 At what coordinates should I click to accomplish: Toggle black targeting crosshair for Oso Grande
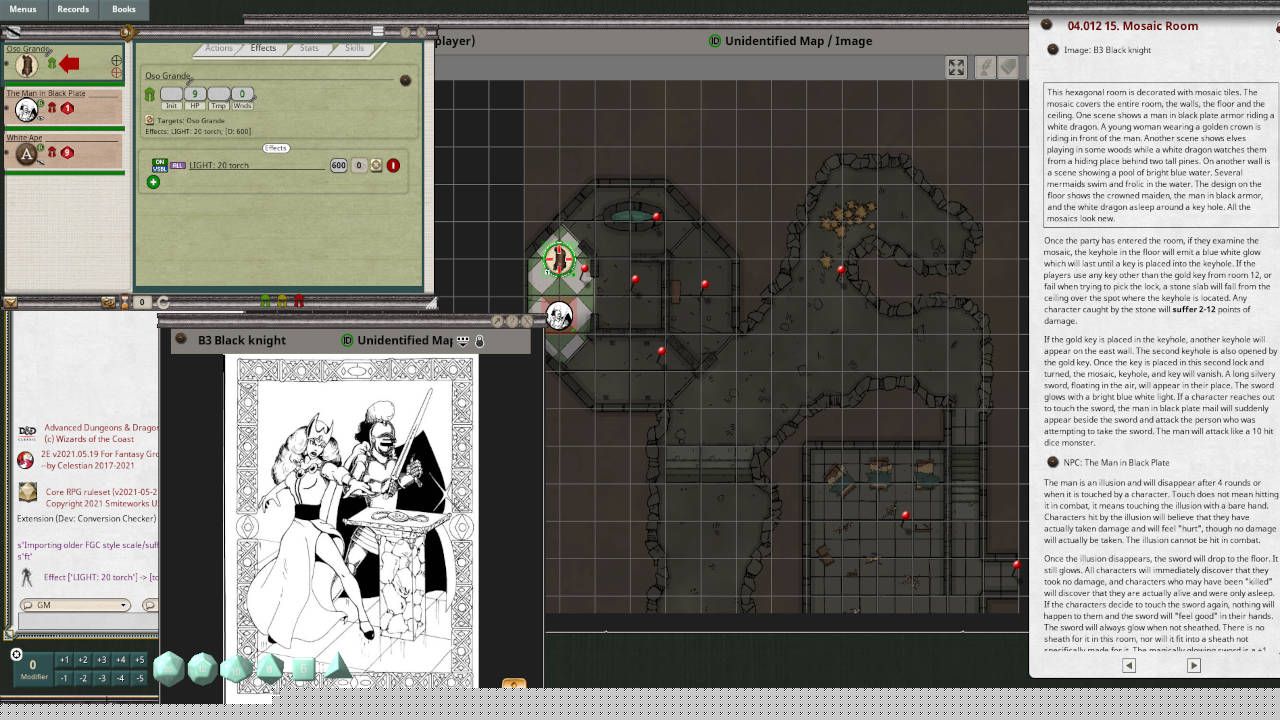pos(116,60)
